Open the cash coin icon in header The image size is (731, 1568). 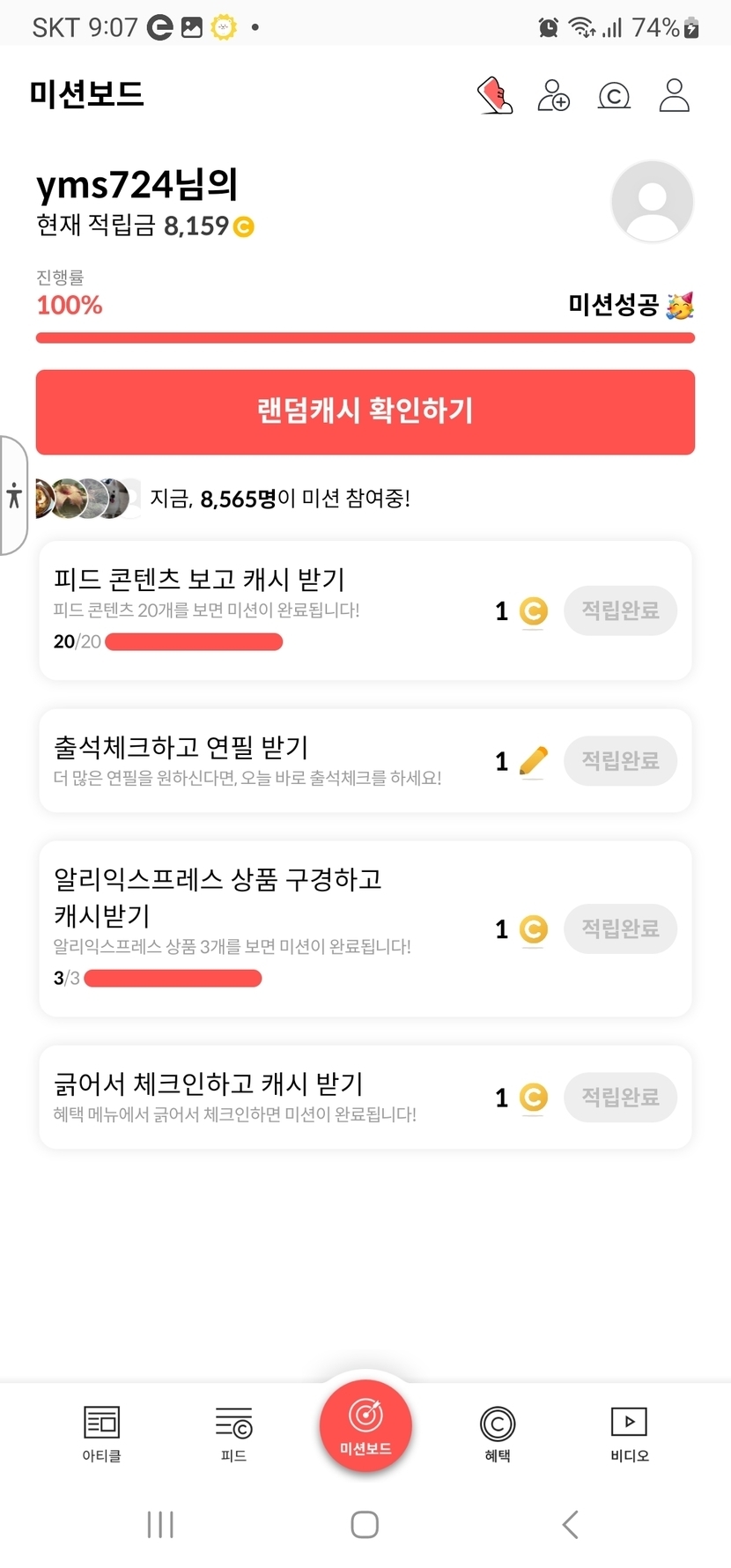[x=614, y=95]
